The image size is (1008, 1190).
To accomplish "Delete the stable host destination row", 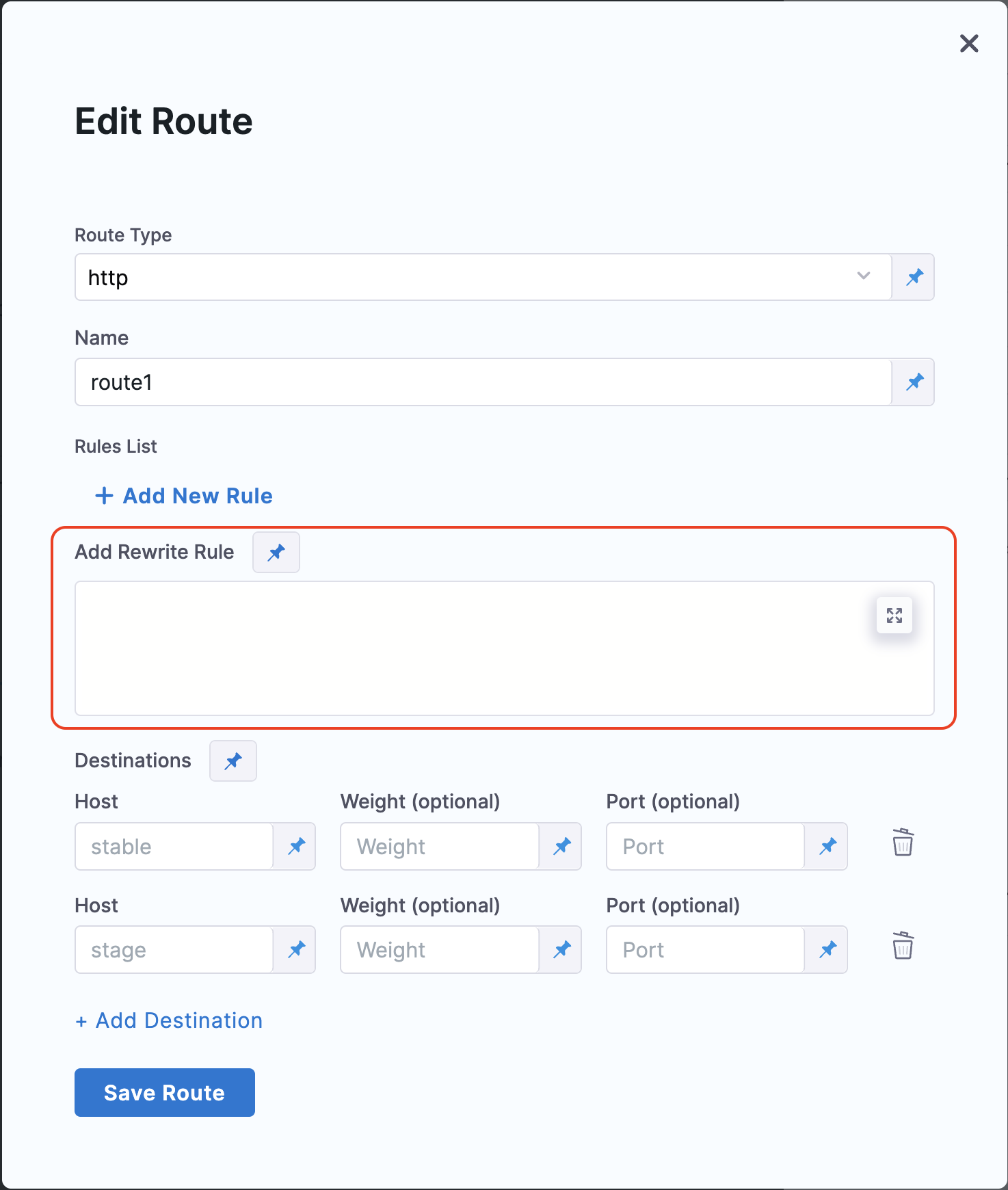I will [x=903, y=843].
